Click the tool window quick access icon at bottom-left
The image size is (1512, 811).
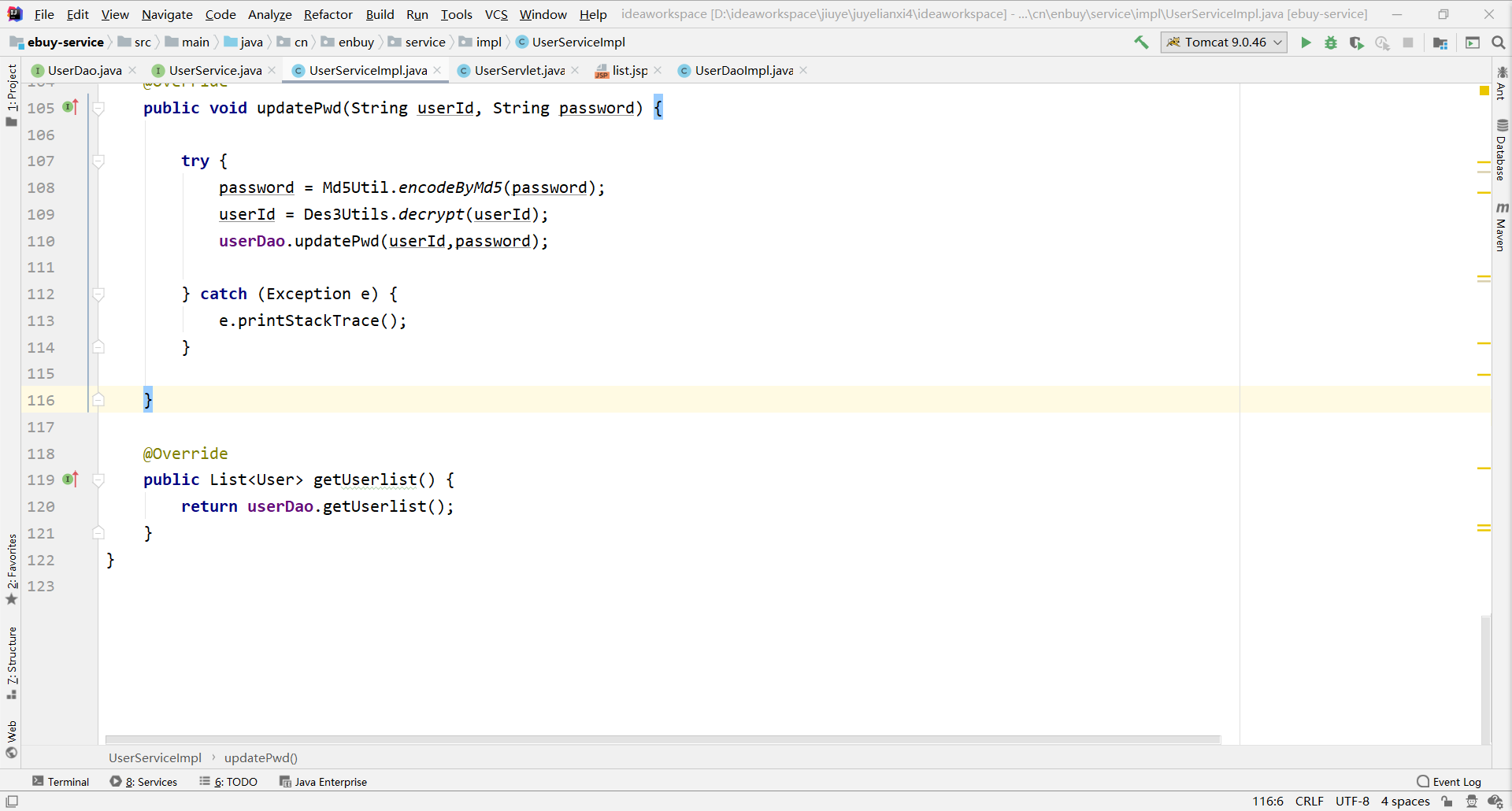tap(12, 802)
